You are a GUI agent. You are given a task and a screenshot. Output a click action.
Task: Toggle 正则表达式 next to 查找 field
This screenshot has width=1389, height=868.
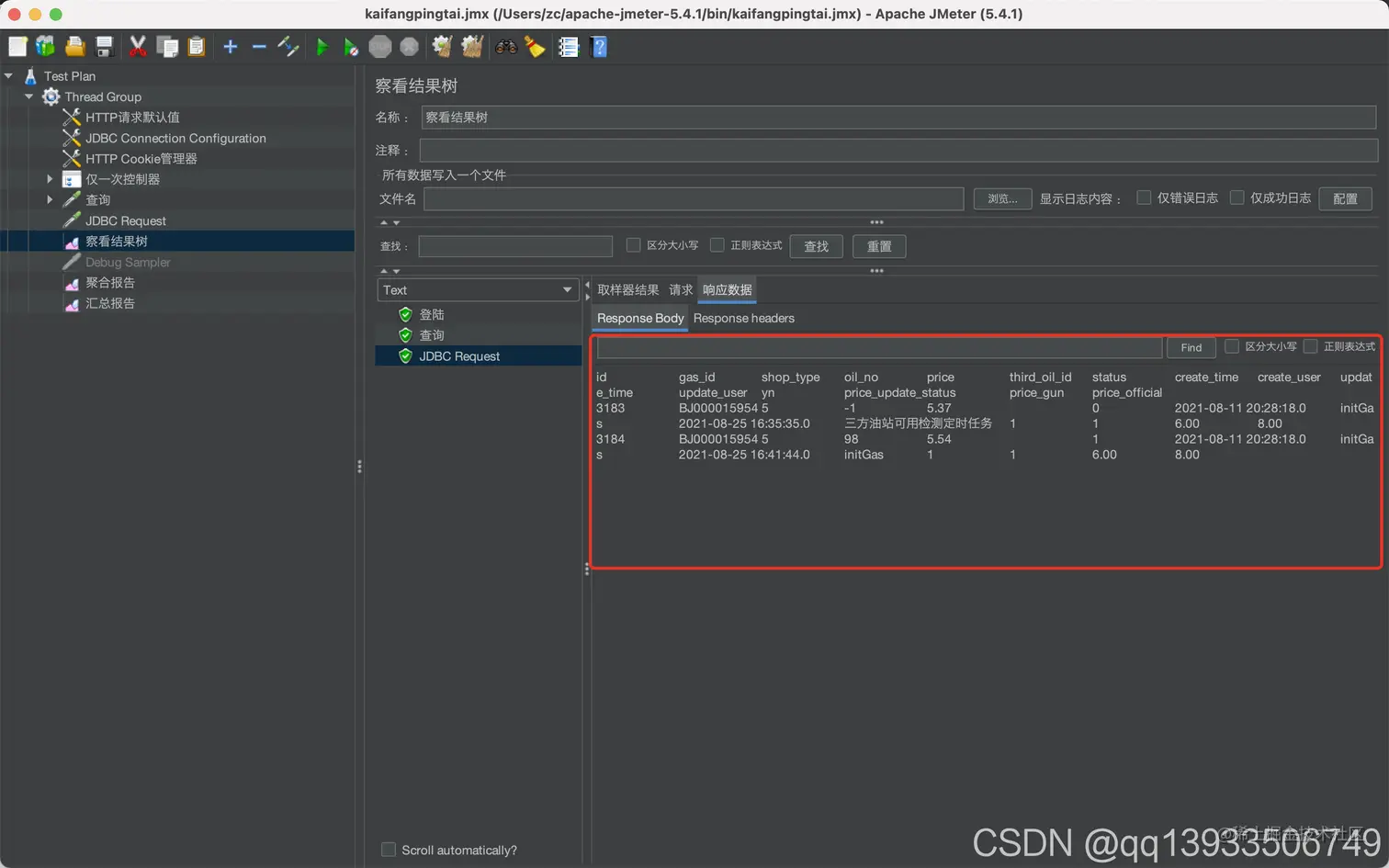717,245
